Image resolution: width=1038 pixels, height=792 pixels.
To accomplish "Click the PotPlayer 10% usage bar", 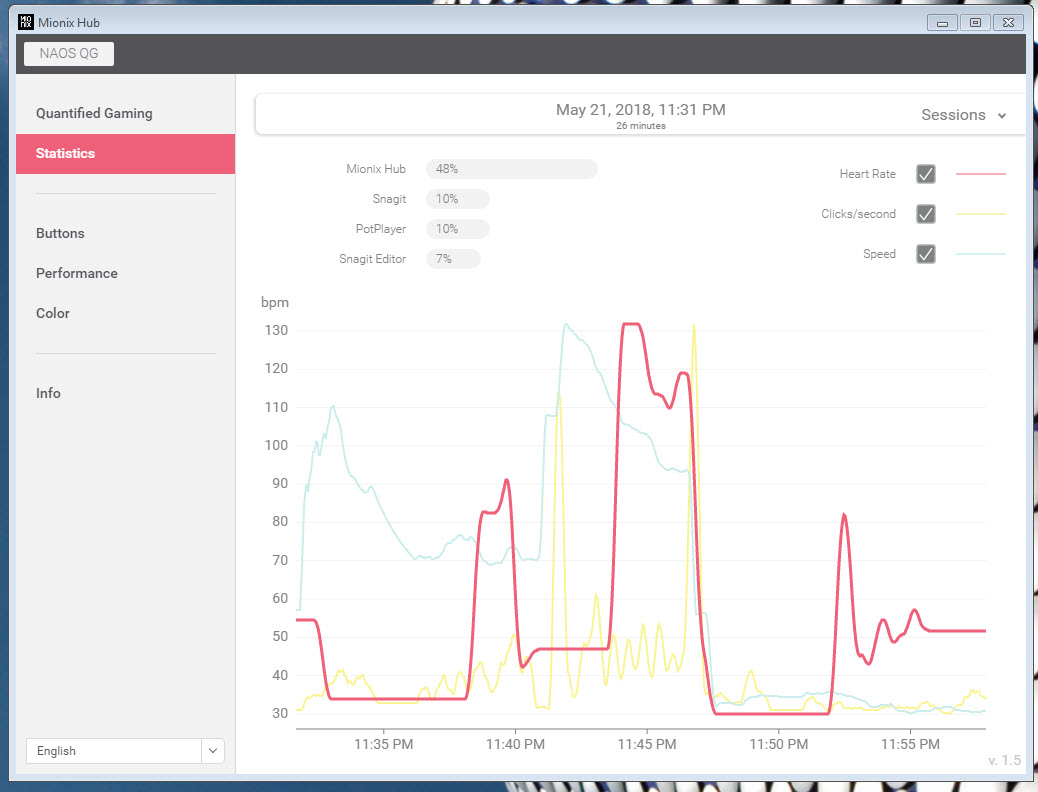I will (x=457, y=229).
